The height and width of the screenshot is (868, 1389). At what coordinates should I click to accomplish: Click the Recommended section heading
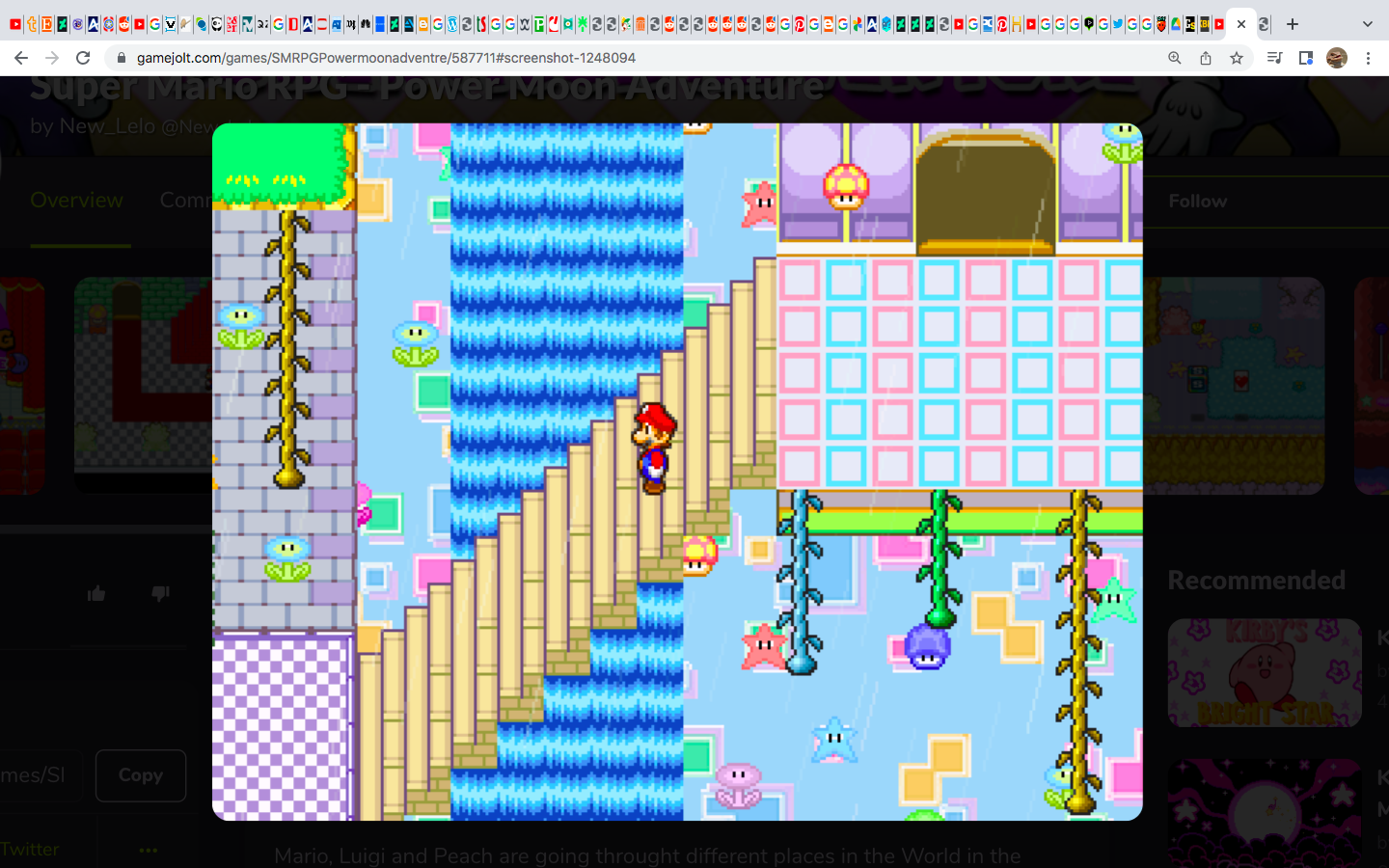click(x=1256, y=581)
